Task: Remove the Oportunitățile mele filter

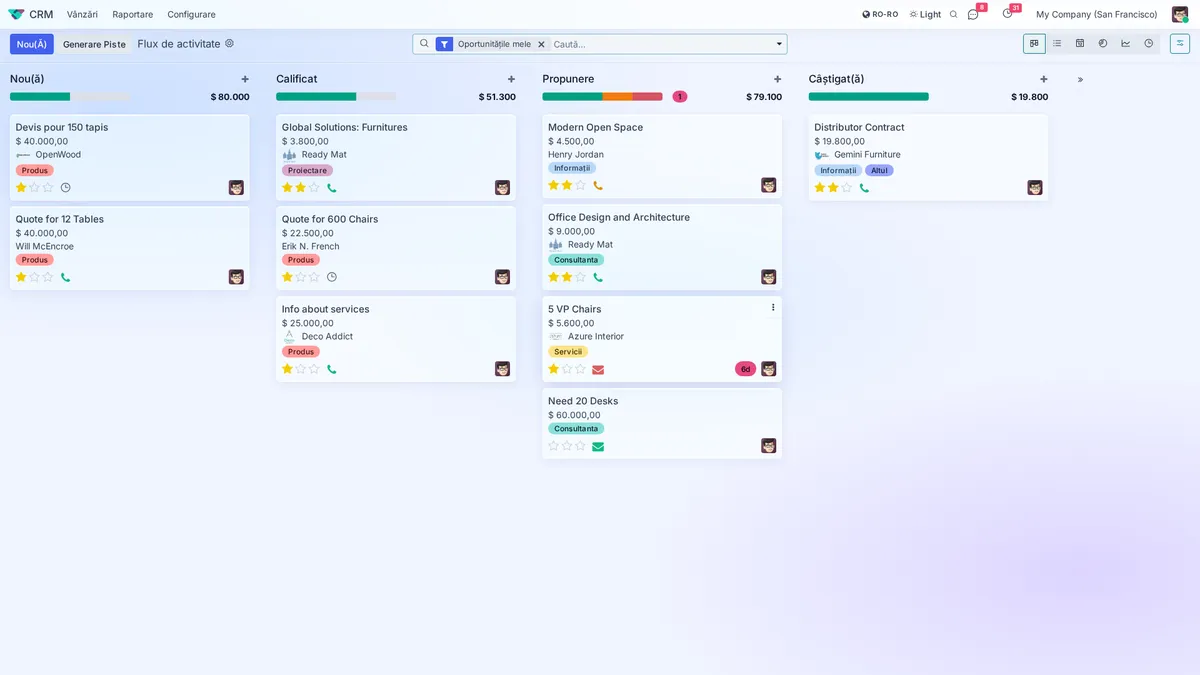Action: pos(541,44)
